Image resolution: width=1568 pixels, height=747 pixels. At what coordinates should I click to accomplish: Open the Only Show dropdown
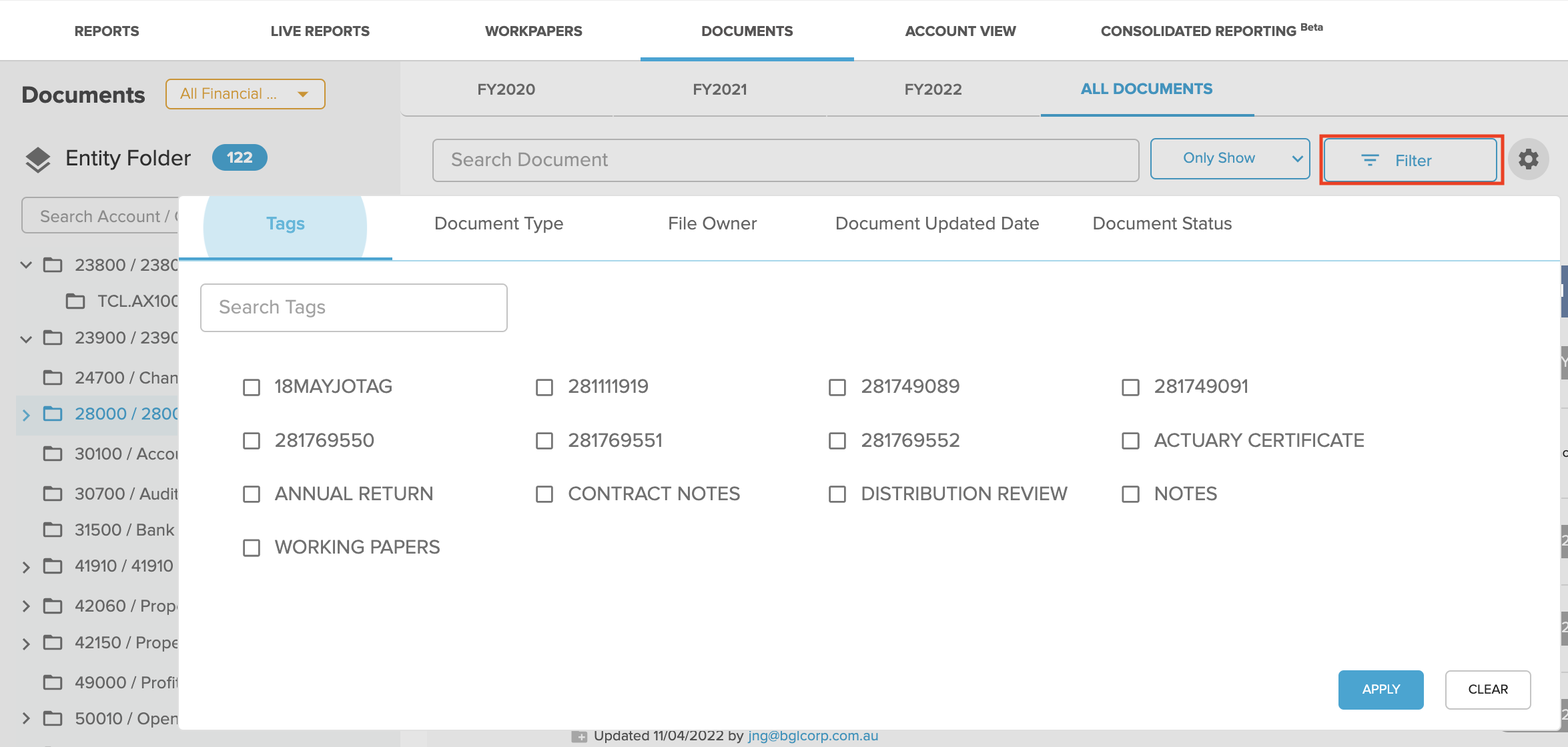click(x=1230, y=159)
